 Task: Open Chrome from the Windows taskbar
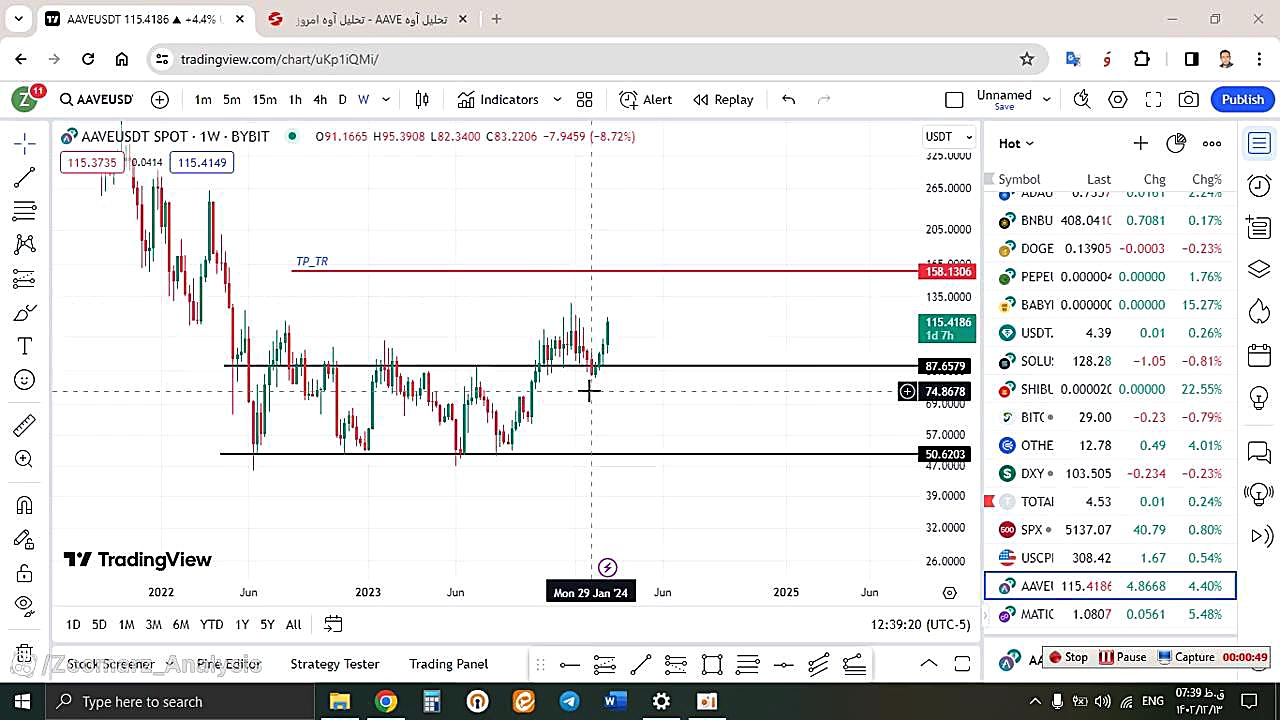[386, 701]
